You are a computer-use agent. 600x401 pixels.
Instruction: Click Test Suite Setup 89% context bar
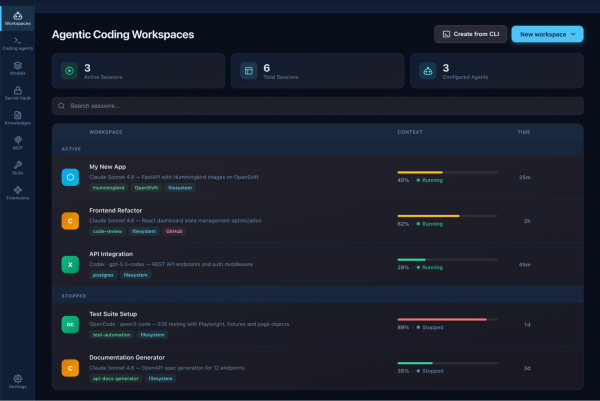click(447, 319)
